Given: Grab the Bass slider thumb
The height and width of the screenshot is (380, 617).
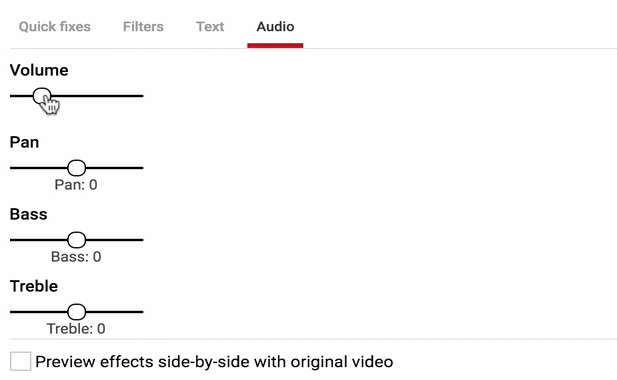Looking at the screenshot, I should pos(76,240).
